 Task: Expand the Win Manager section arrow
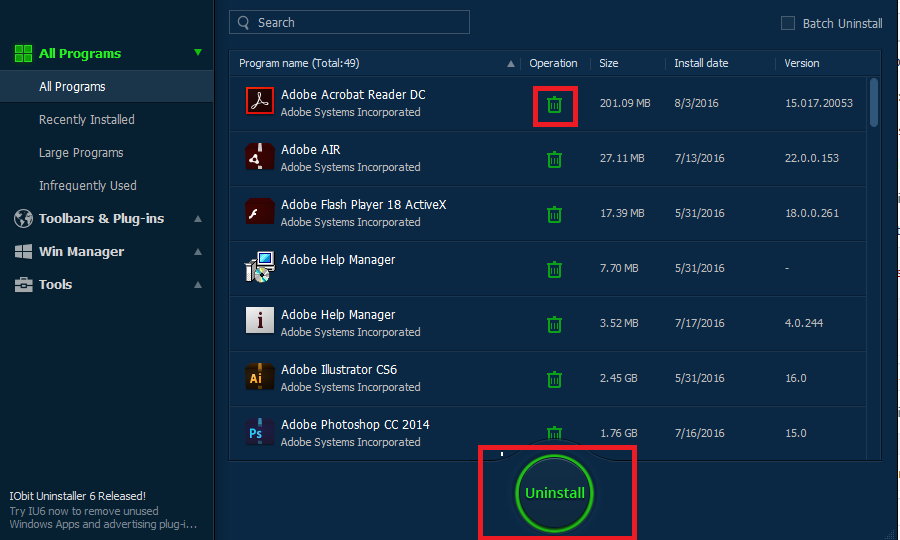coord(198,251)
